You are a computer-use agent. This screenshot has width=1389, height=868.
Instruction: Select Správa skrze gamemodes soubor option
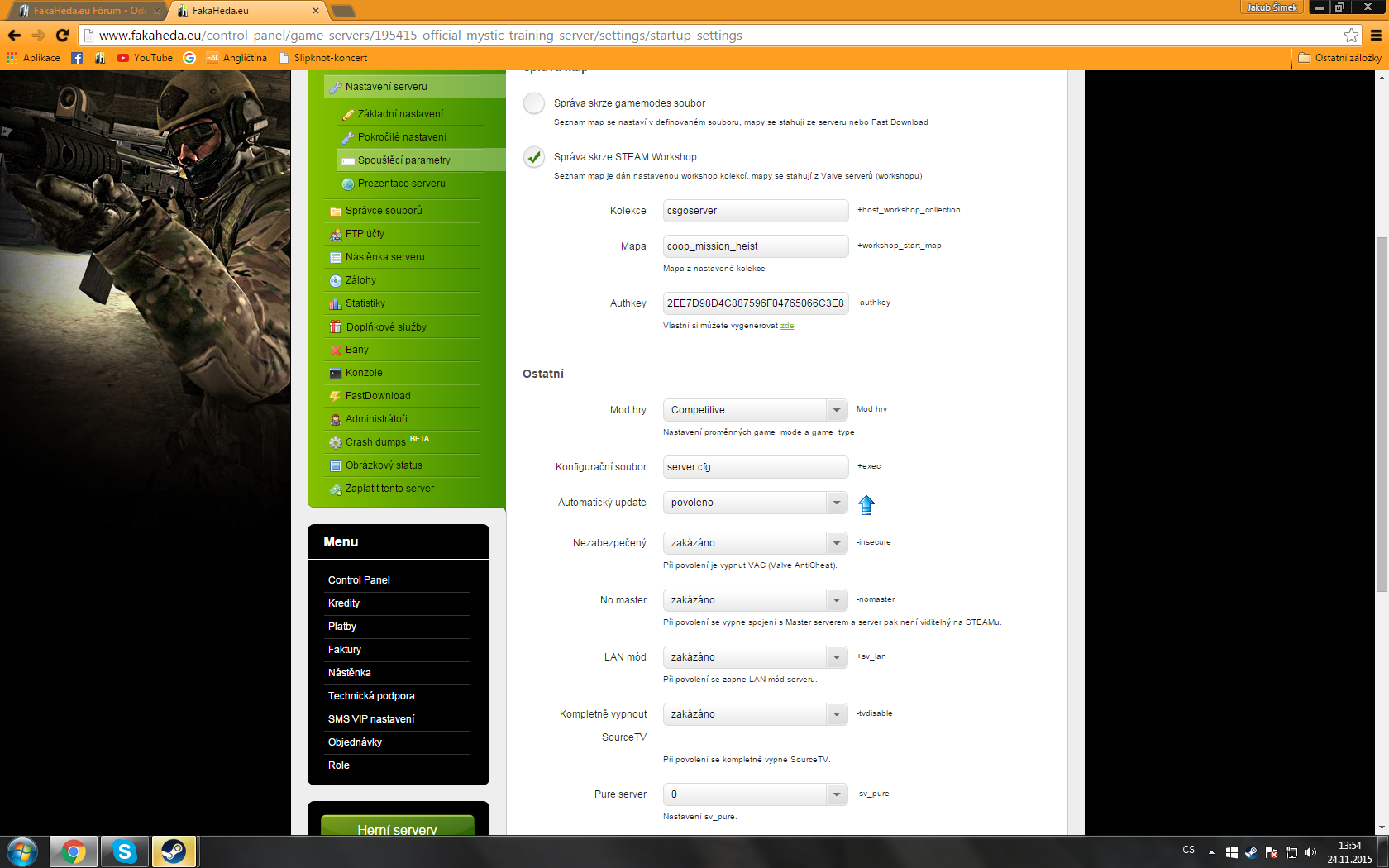(534, 103)
